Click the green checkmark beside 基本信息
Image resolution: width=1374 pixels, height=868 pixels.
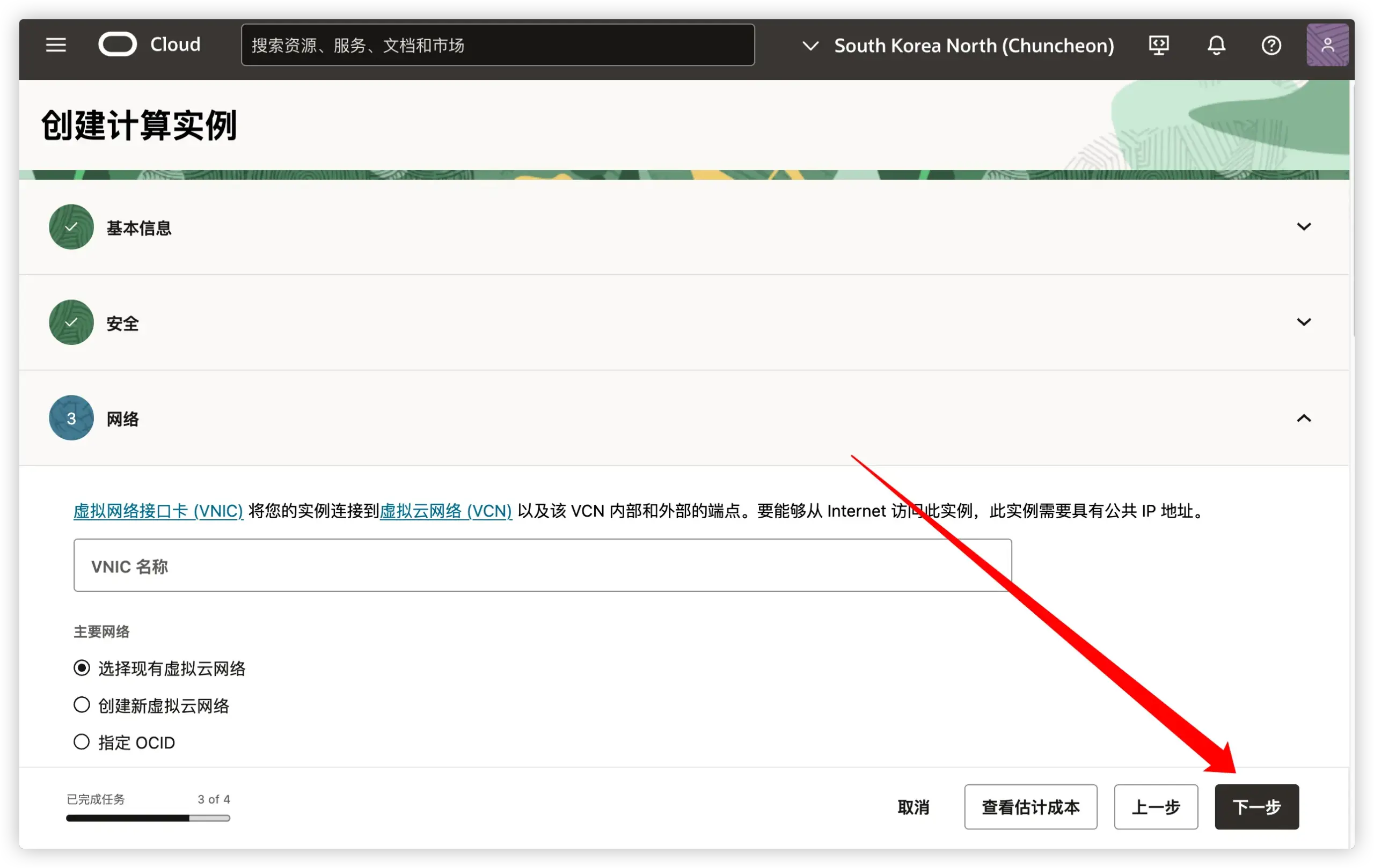(71, 227)
